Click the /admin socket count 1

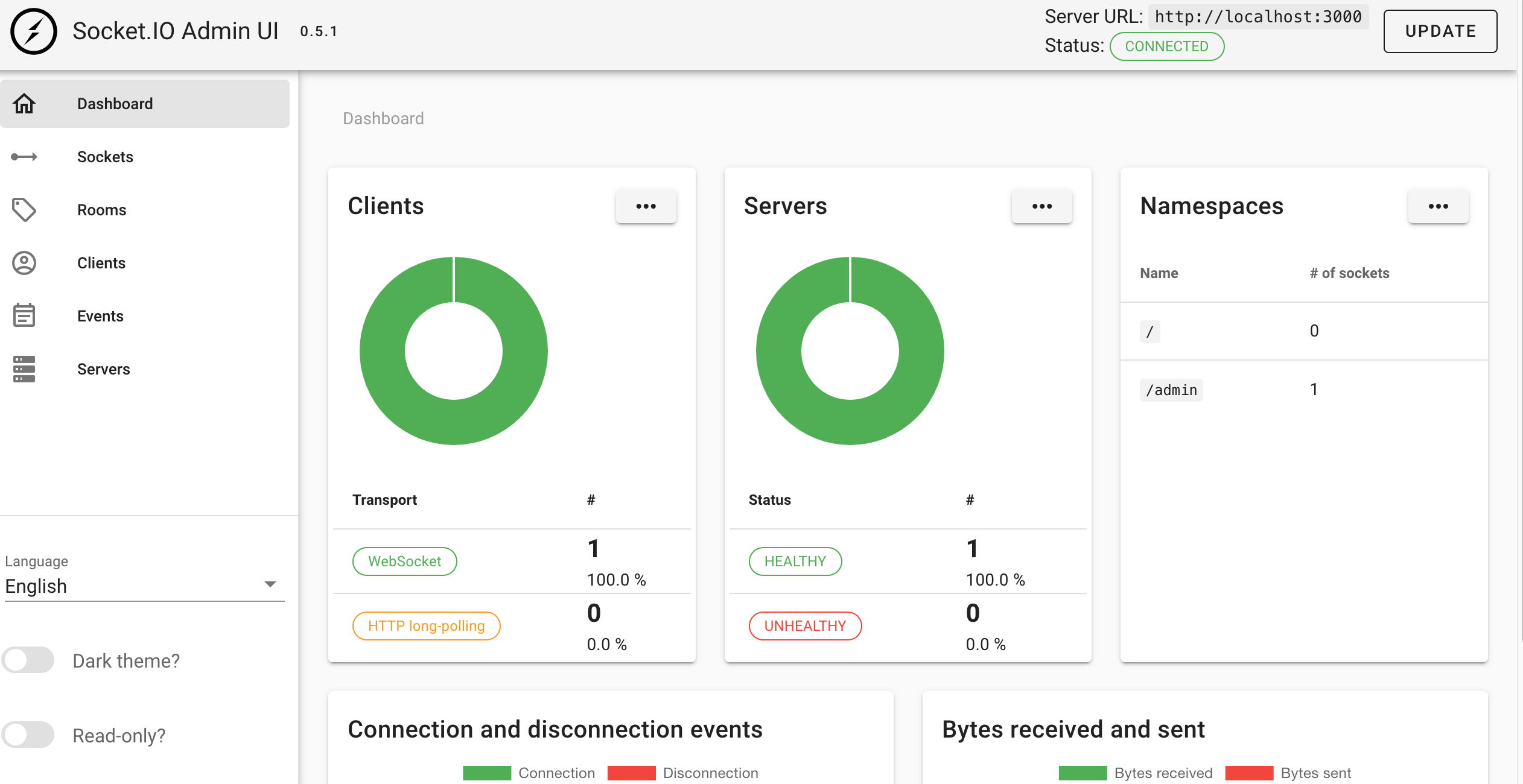pyautogui.click(x=1314, y=390)
